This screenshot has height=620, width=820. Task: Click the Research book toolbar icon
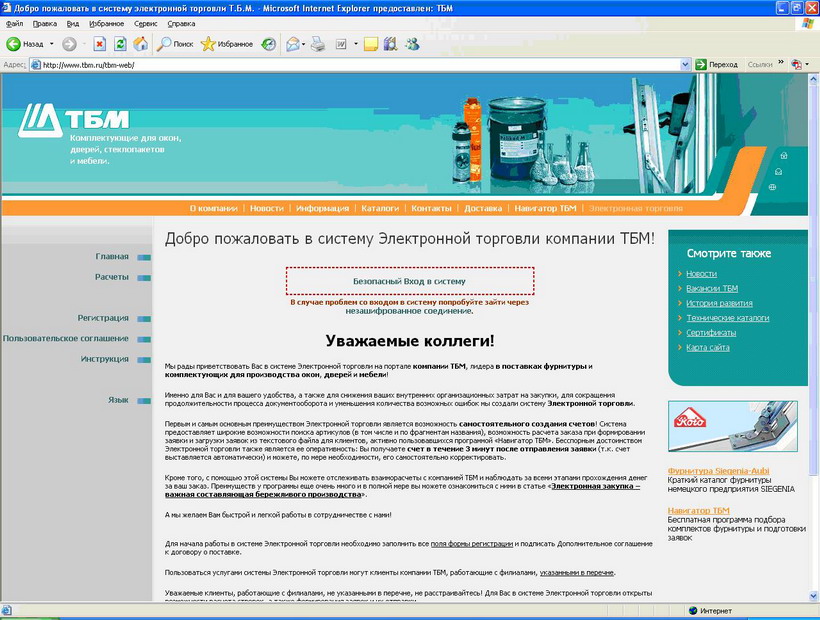(391, 44)
